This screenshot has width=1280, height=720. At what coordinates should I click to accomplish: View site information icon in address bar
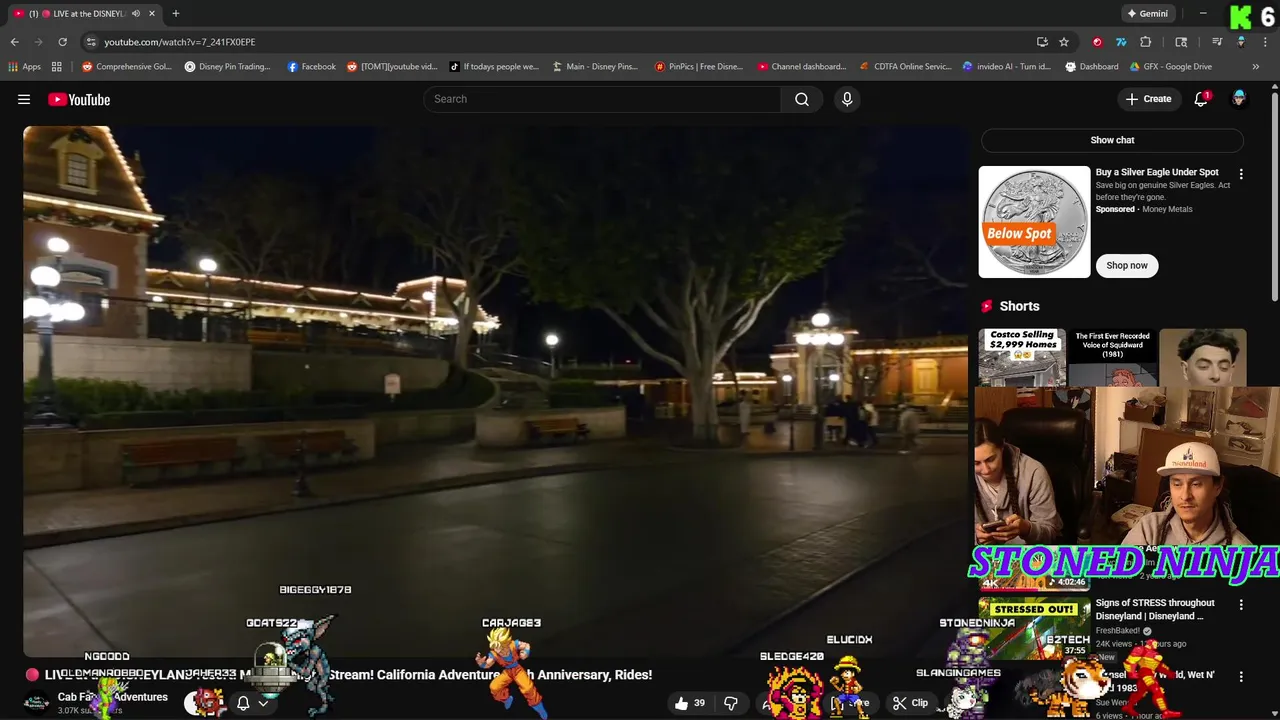coord(91,42)
